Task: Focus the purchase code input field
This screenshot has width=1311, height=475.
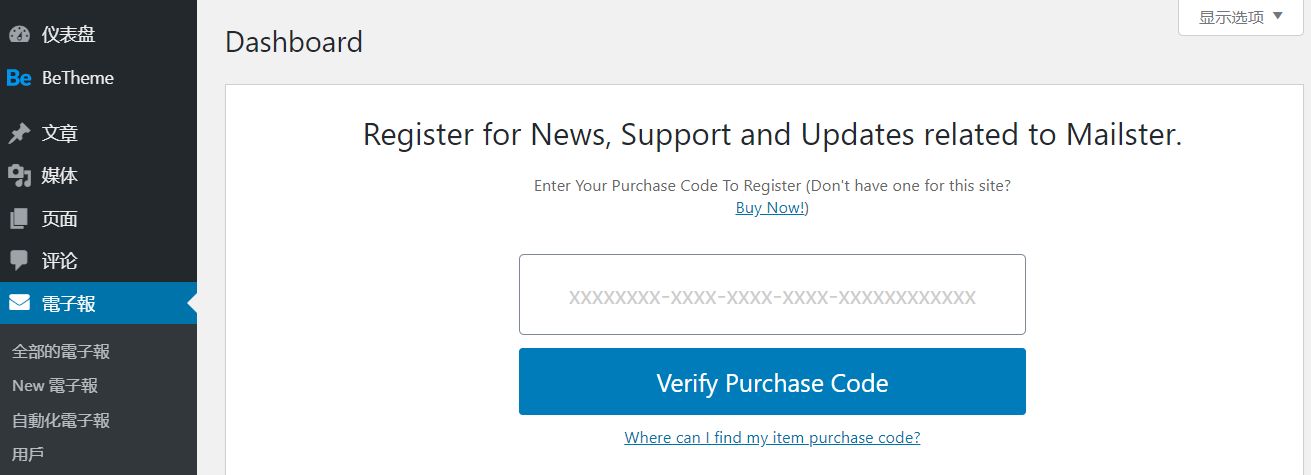Action: 772,295
